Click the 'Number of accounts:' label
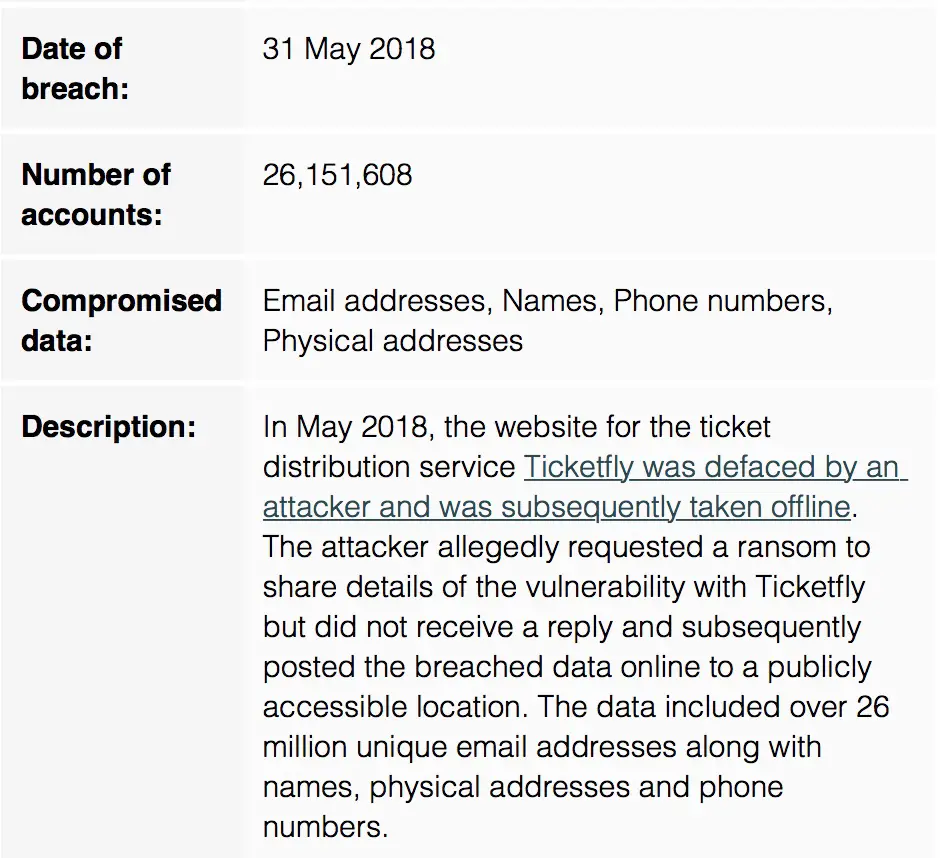 point(96,195)
